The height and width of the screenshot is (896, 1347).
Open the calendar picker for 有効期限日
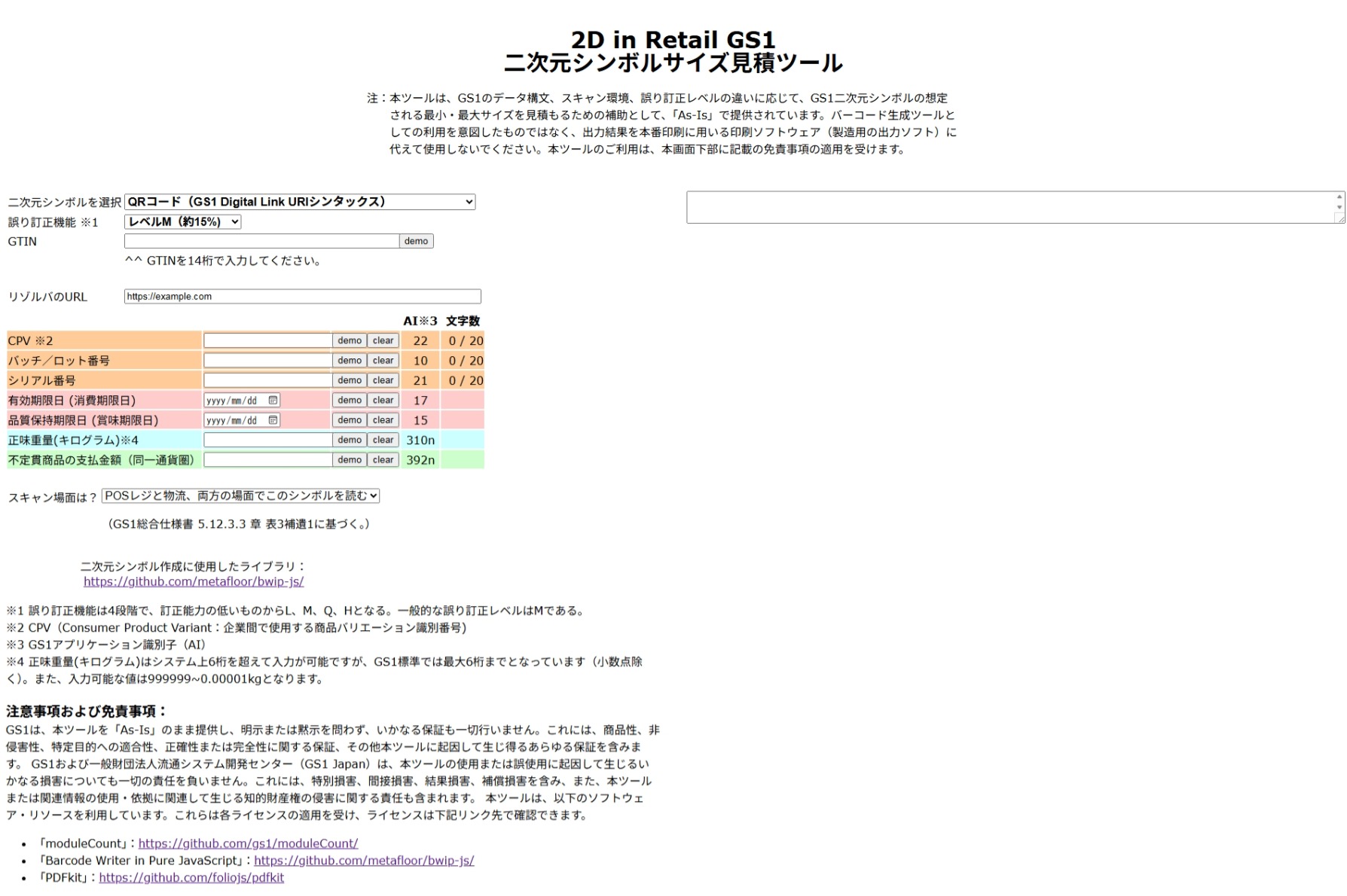[273, 400]
